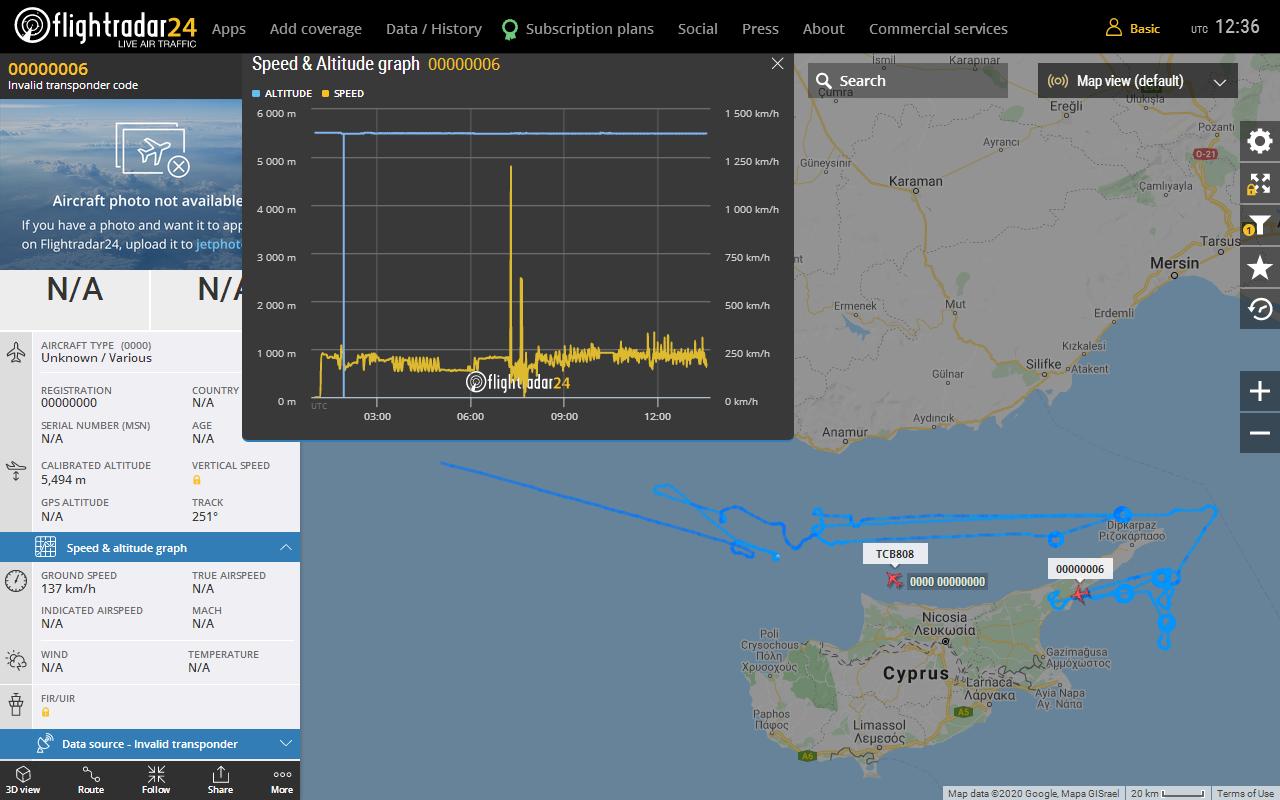Click the magnifier icon in Search
The width and height of the screenshot is (1280, 800).
pyautogui.click(x=823, y=81)
